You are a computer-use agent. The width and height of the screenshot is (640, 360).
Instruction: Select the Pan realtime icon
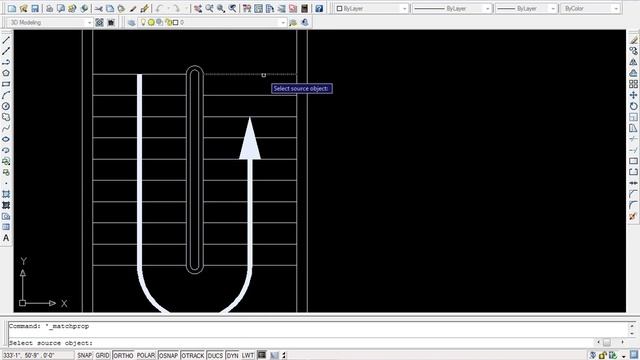198,8
